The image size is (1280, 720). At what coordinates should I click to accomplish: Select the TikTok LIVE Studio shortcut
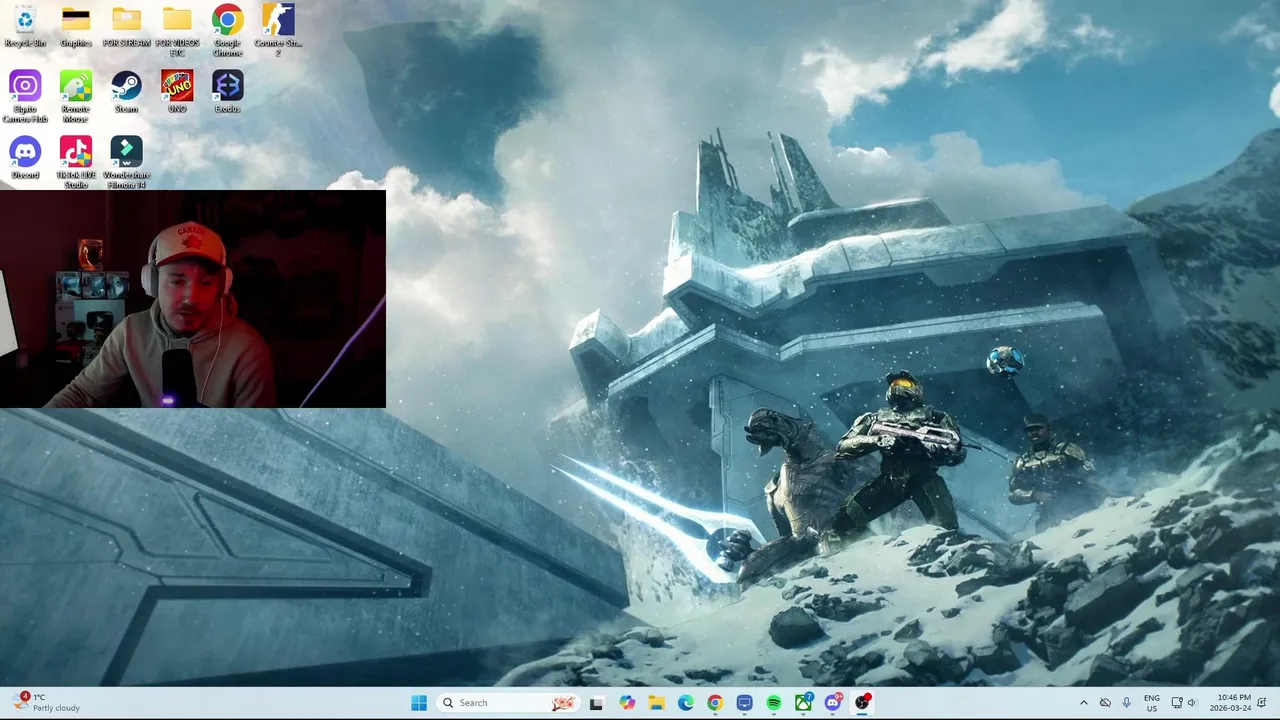[76, 163]
